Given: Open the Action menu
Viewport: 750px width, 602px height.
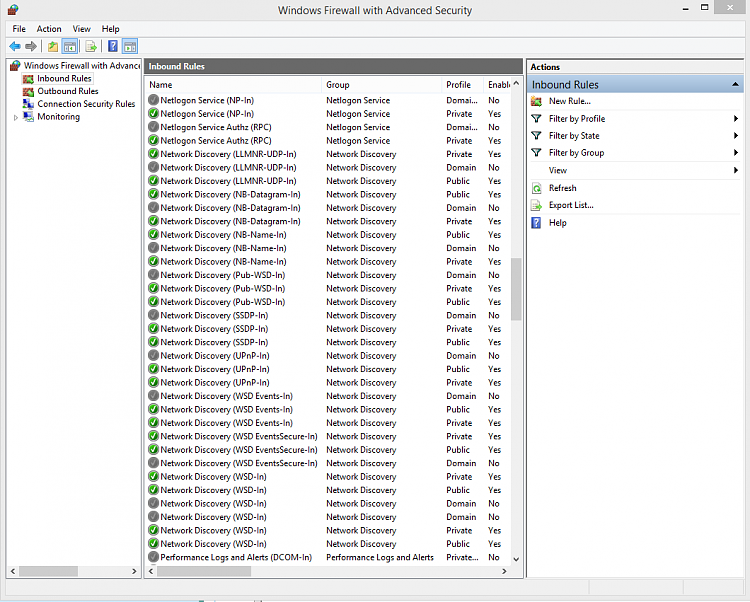Looking at the screenshot, I should click(49, 29).
